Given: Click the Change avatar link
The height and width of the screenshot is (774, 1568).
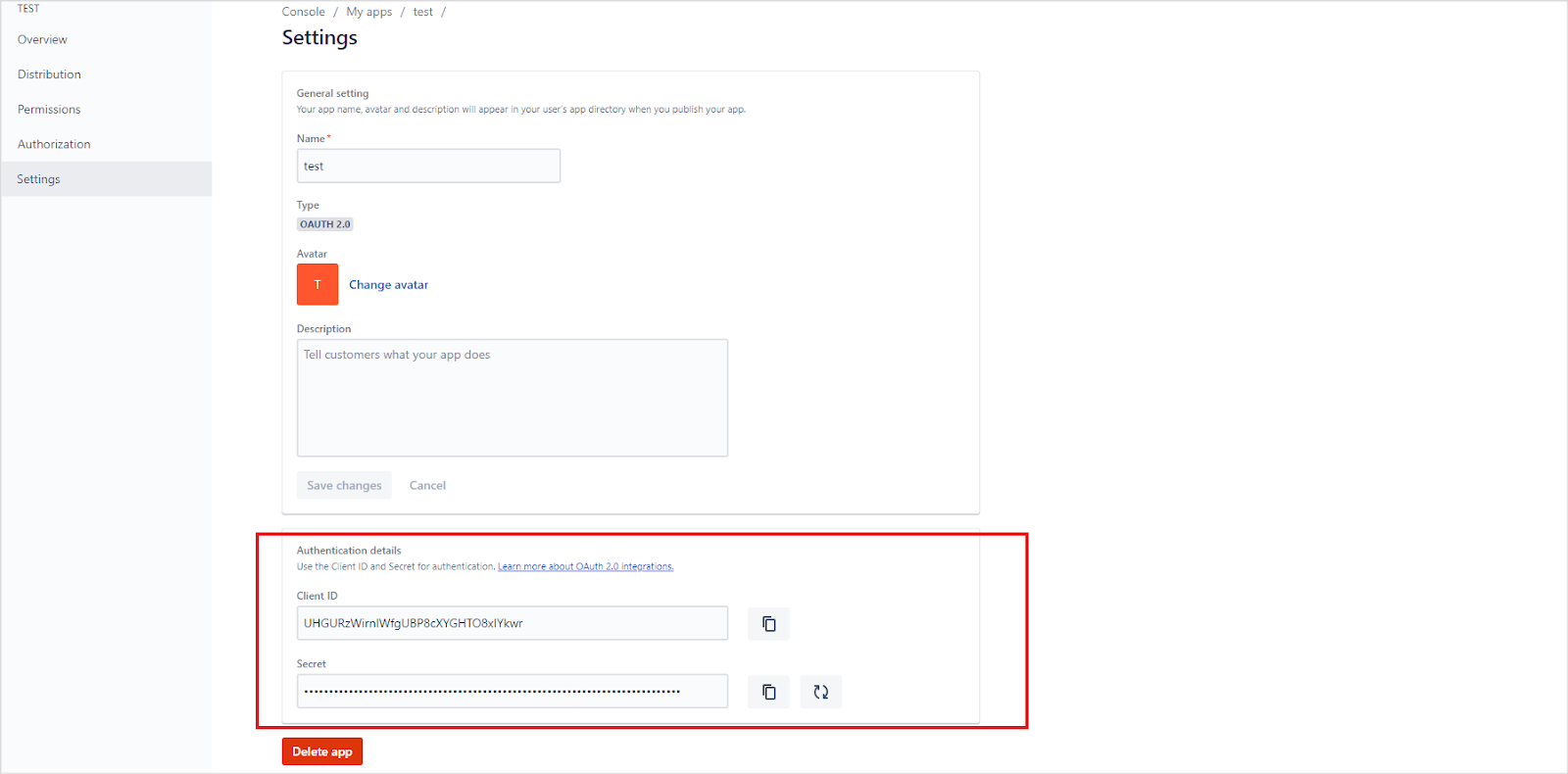Looking at the screenshot, I should point(388,285).
